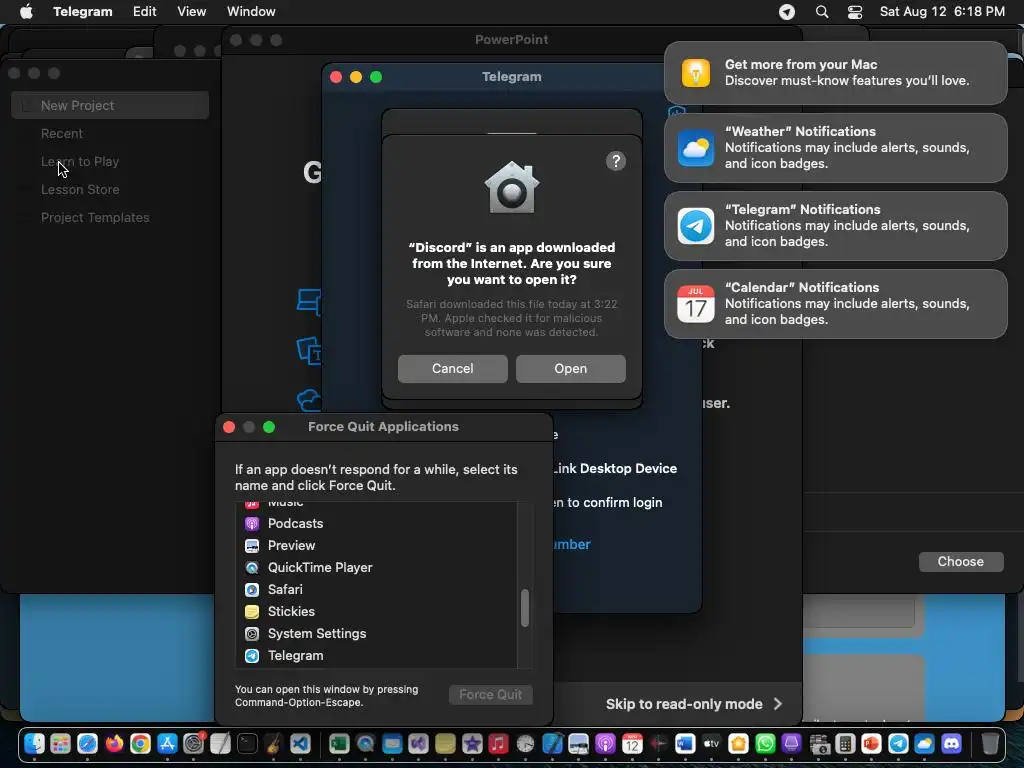The width and height of the screenshot is (1024, 768).
Task: Click the Telegram icon in the Dock
Action: (899, 743)
